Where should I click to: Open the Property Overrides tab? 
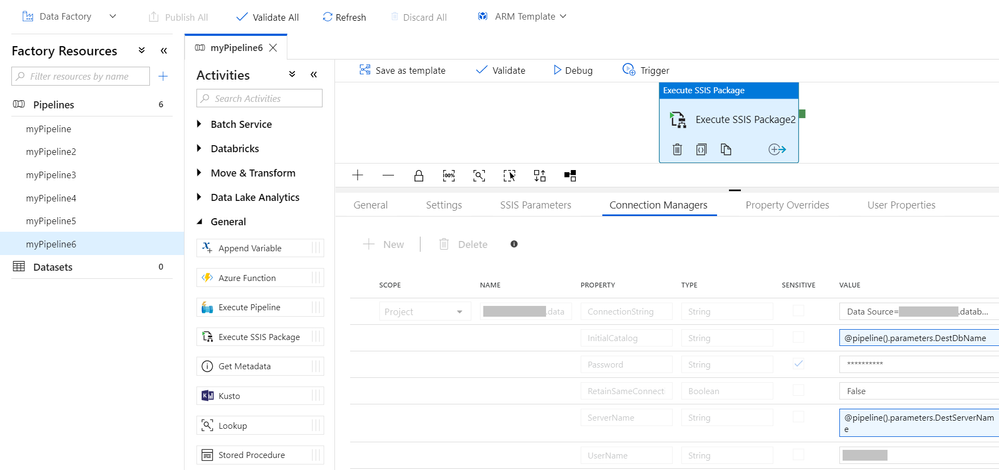pyautogui.click(x=787, y=205)
